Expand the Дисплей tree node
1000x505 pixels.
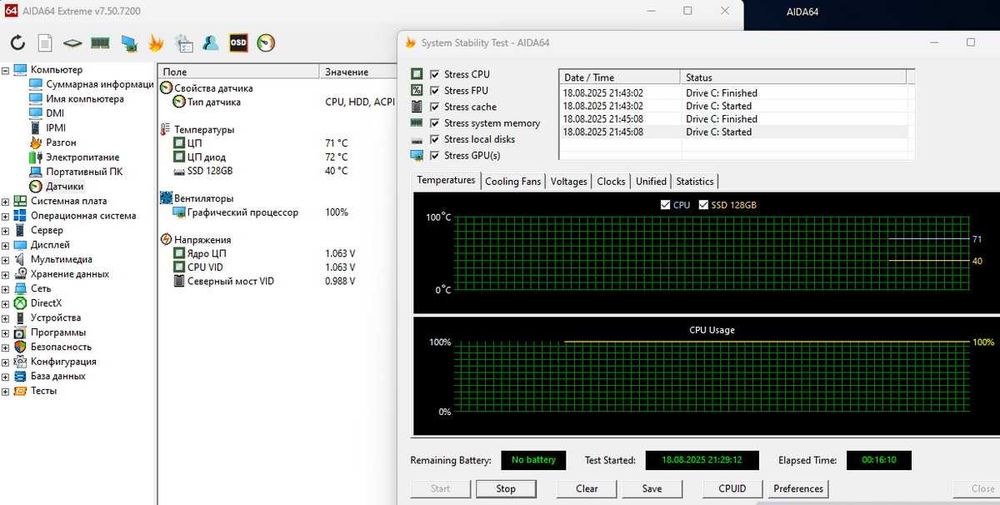click(5, 245)
